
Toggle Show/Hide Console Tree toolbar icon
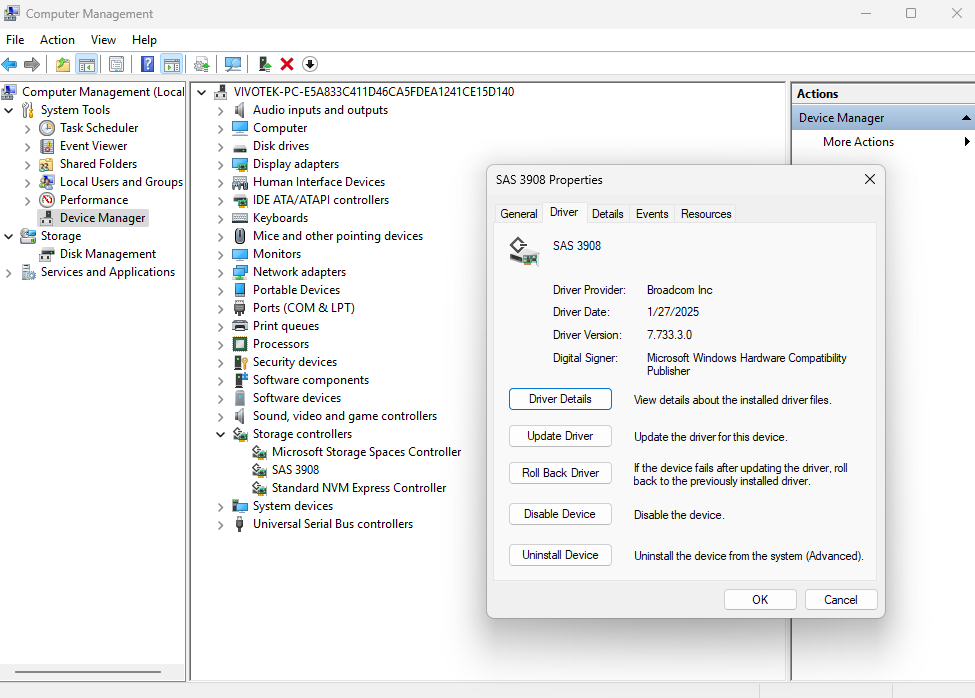(86, 64)
